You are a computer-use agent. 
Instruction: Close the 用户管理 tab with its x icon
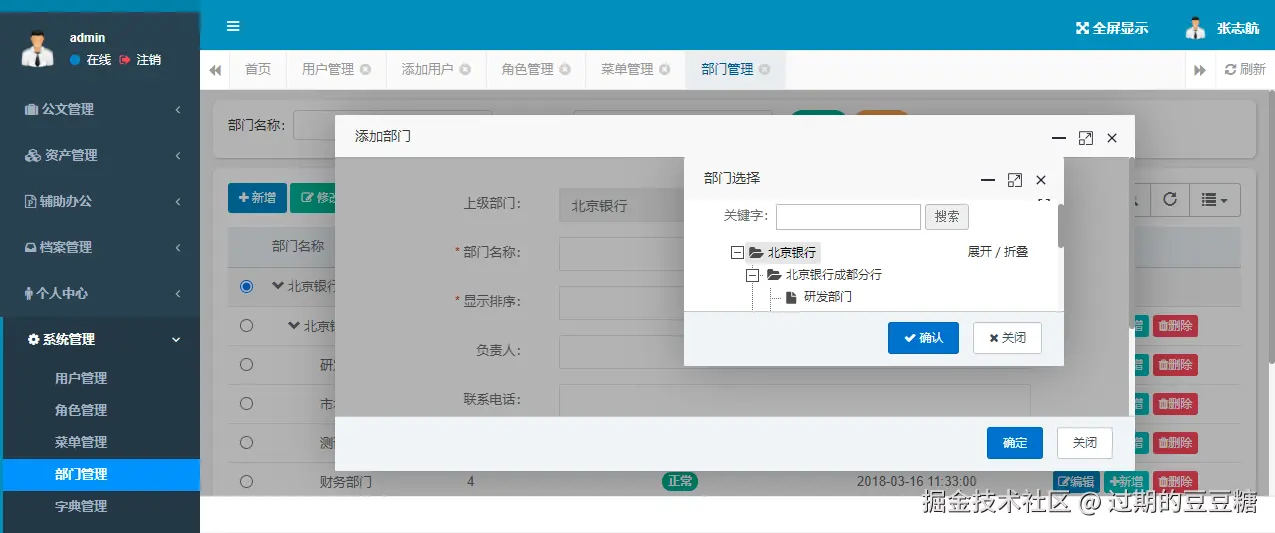[365, 70]
